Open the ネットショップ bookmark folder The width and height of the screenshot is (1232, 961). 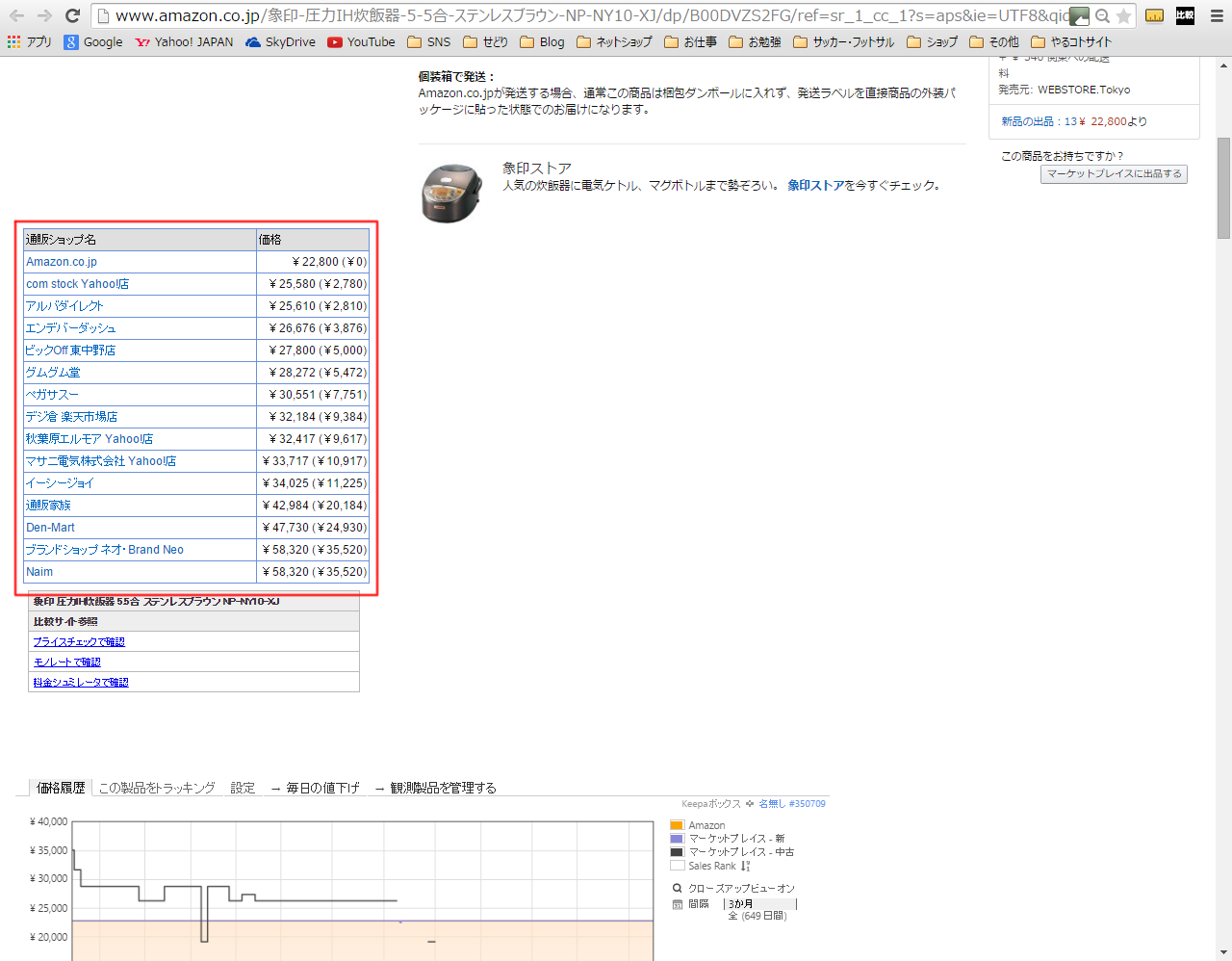[614, 42]
